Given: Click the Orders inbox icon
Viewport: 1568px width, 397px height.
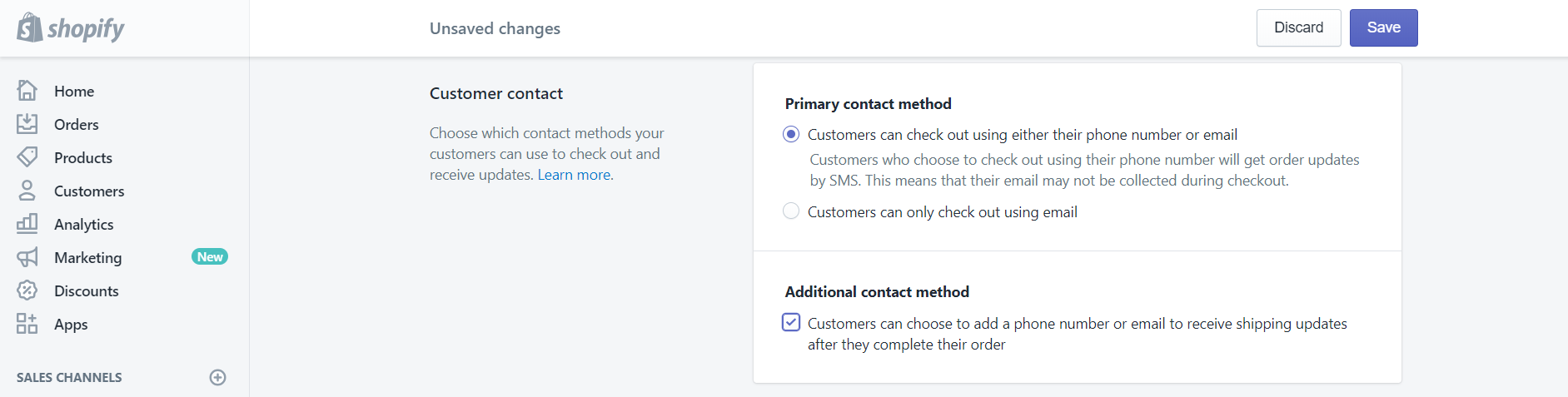Looking at the screenshot, I should point(27,124).
